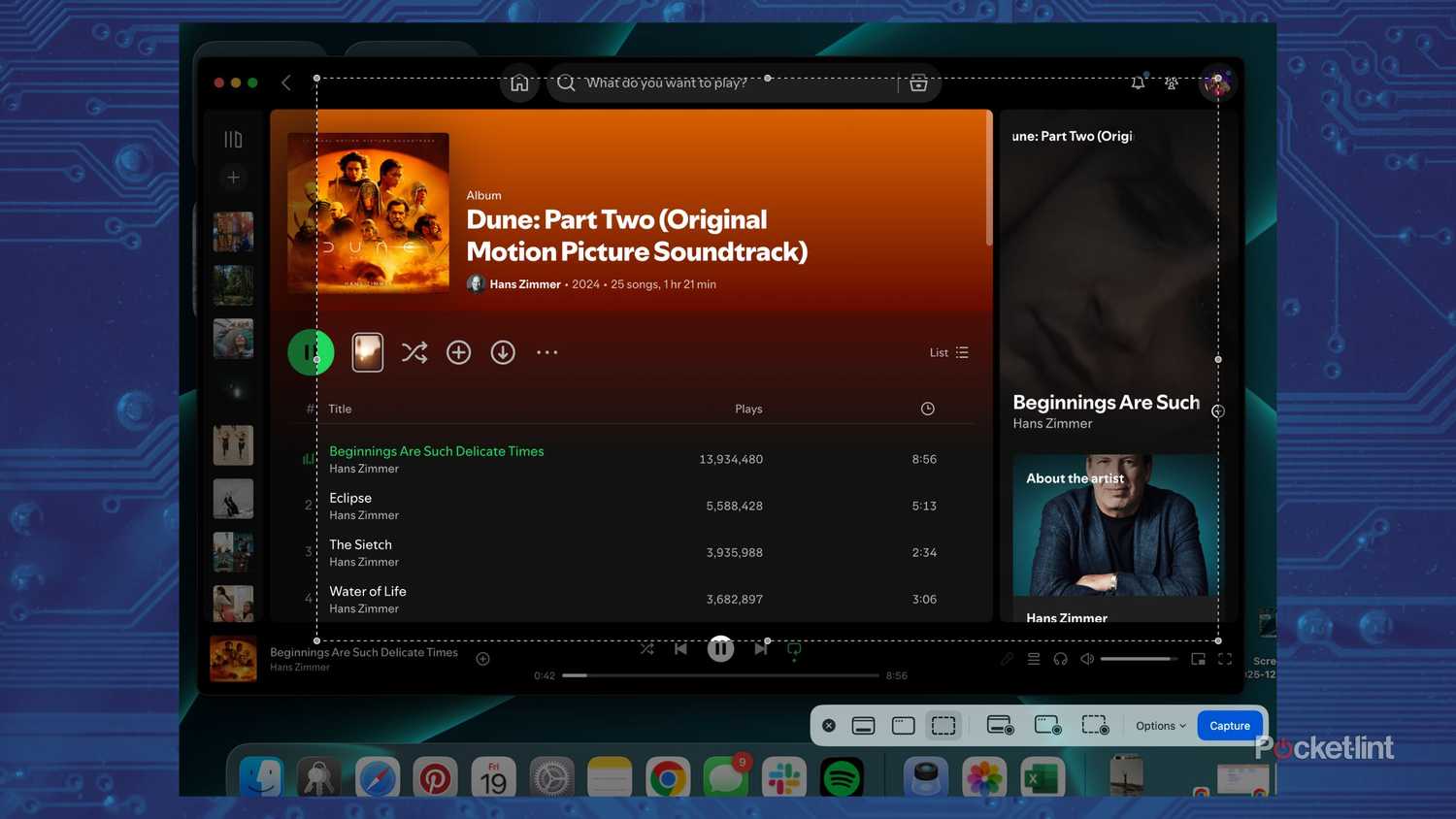Screen dimensions: 1456x819
Task: Open lyrics view with the microphone icon
Action: pos(1007,659)
